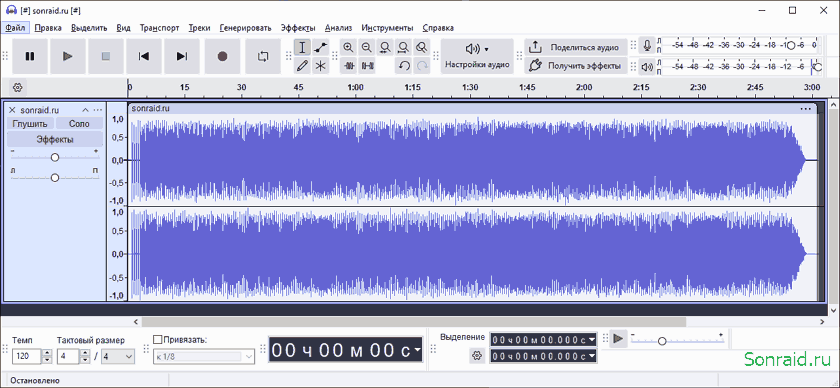The width and height of the screenshot is (840, 388).
Task: Open the Файл menu
Action: click(x=16, y=28)
